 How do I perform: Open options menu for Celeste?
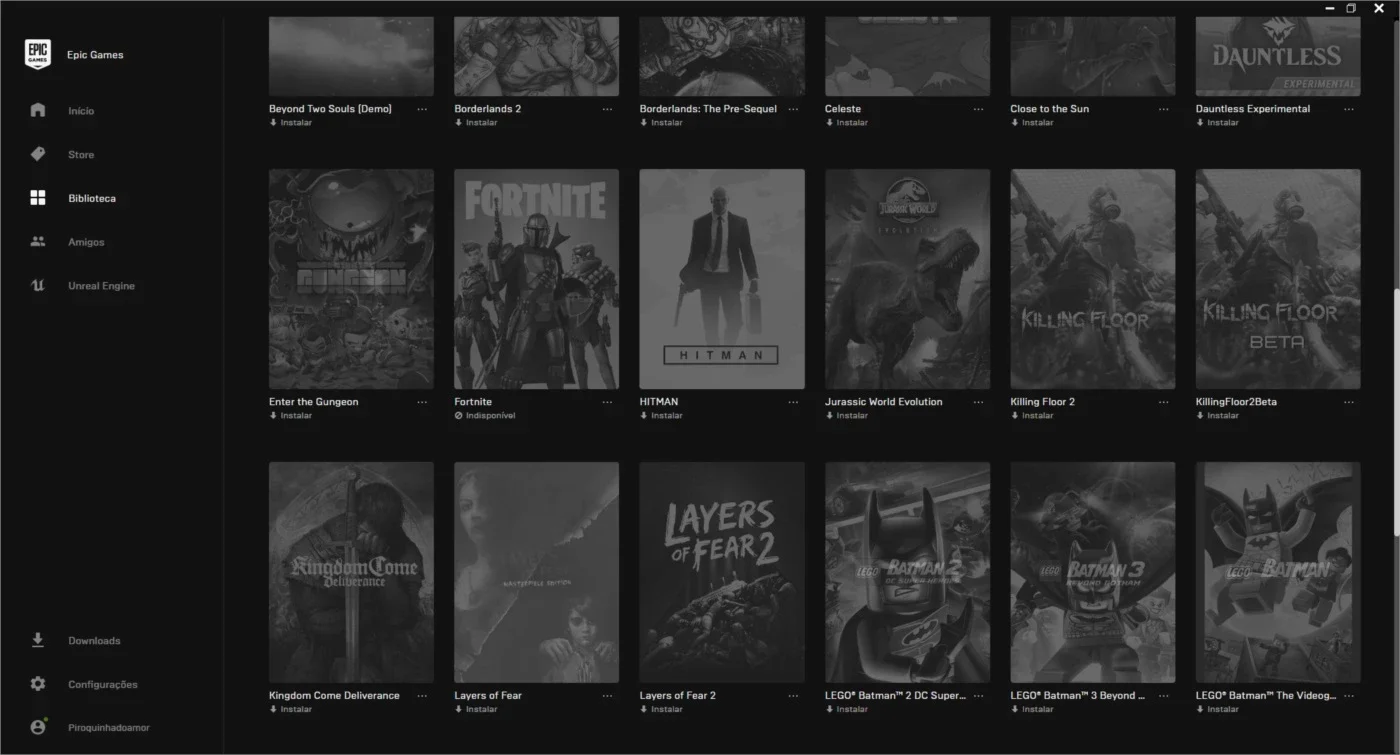(x=978, y=108)
